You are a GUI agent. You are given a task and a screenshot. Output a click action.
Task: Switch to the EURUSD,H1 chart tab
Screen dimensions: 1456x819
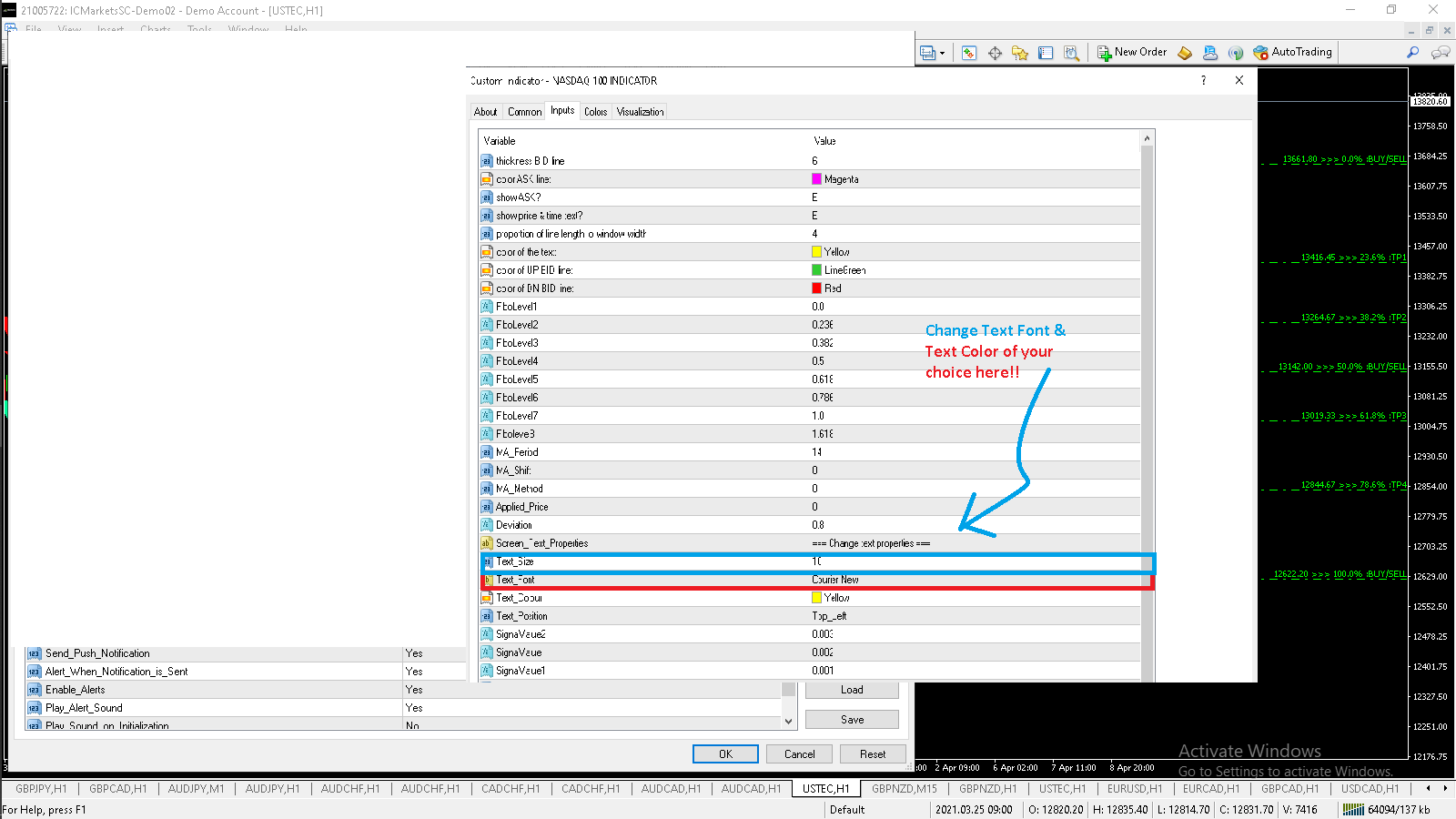pos(1135,789)
